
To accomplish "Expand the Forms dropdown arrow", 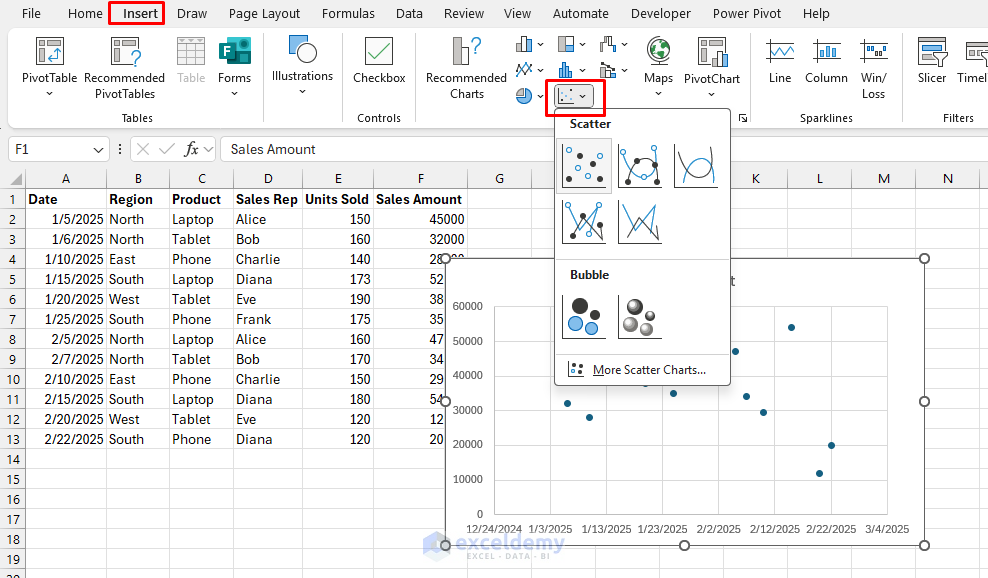I will tap(234, 94).
